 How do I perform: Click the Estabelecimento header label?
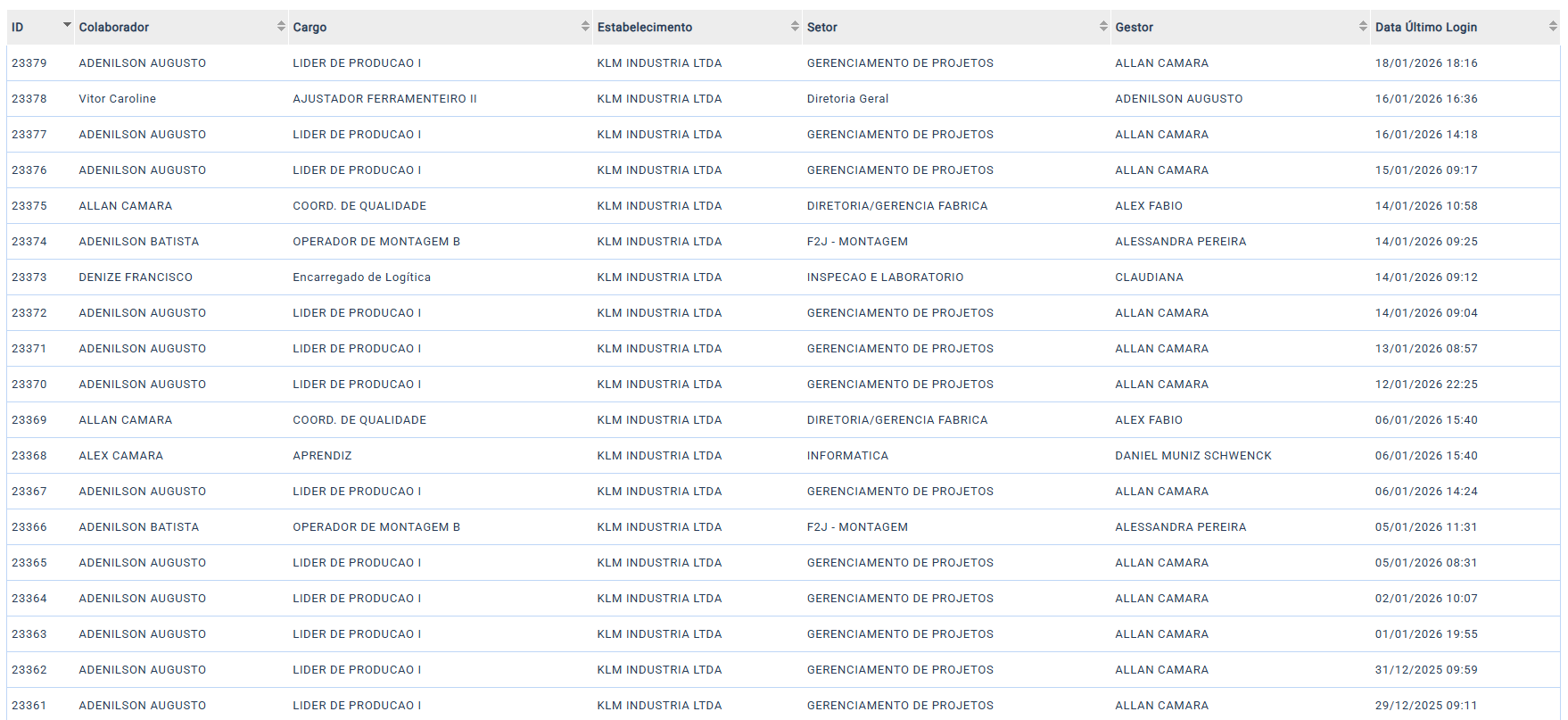tap(644, 28)
